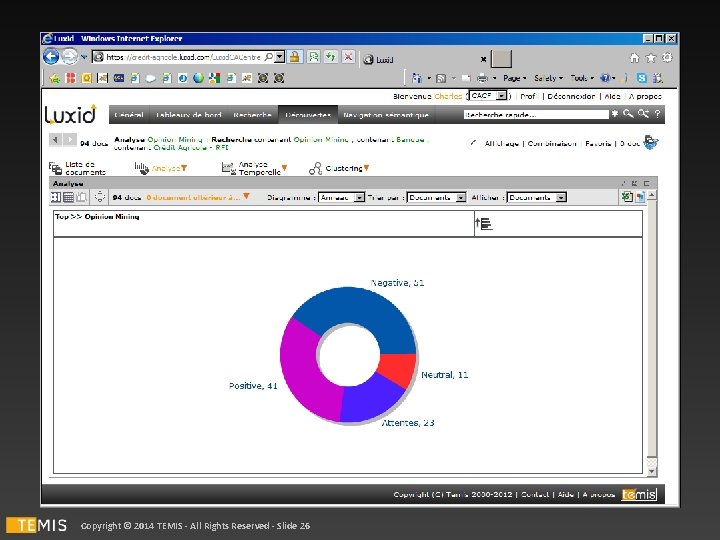The image size is (720, 540).
Task: Click the Profil link
Action: [529, 96]
